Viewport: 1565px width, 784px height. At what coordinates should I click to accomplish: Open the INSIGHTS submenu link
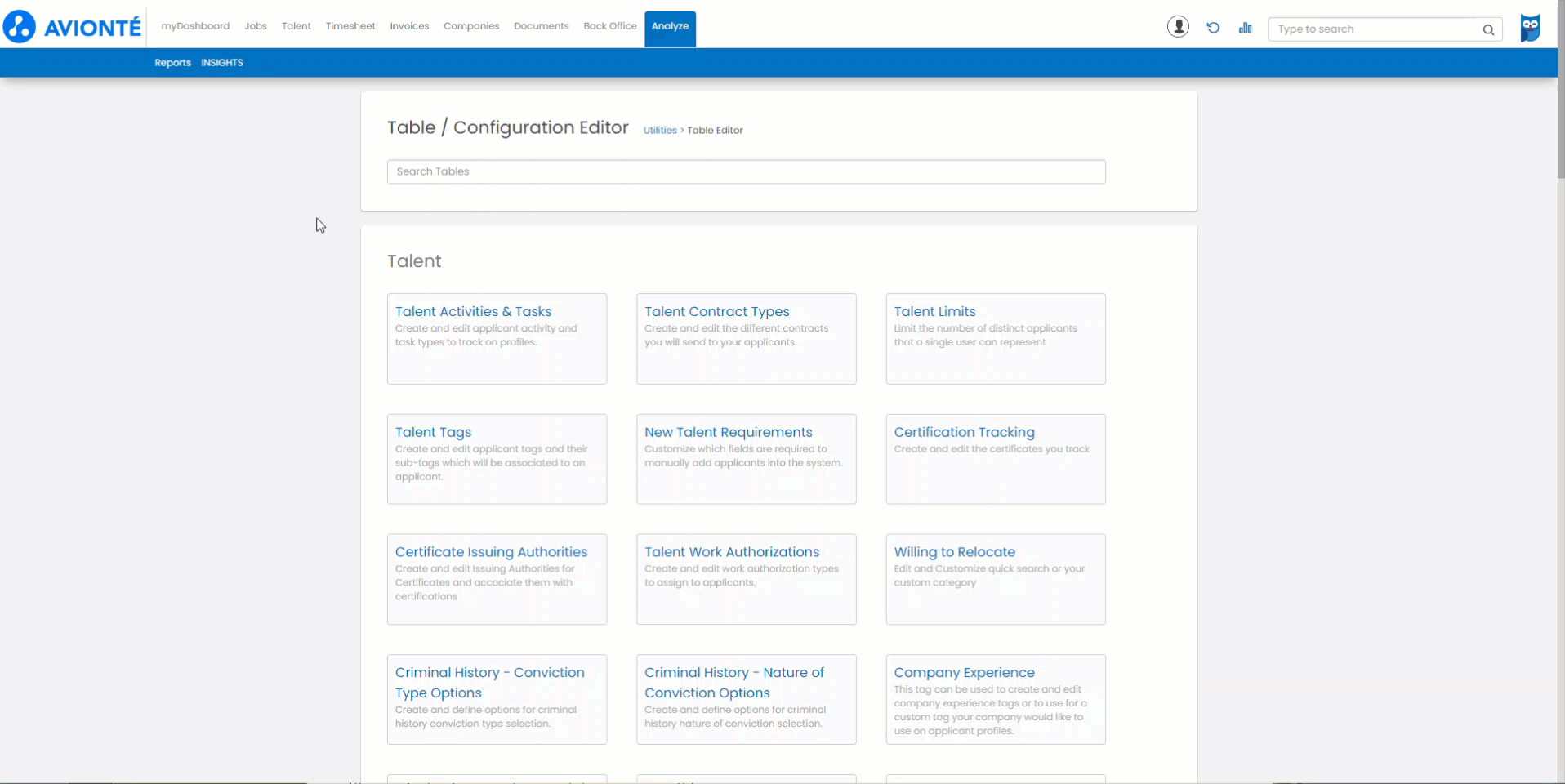(x=222, y=63)
